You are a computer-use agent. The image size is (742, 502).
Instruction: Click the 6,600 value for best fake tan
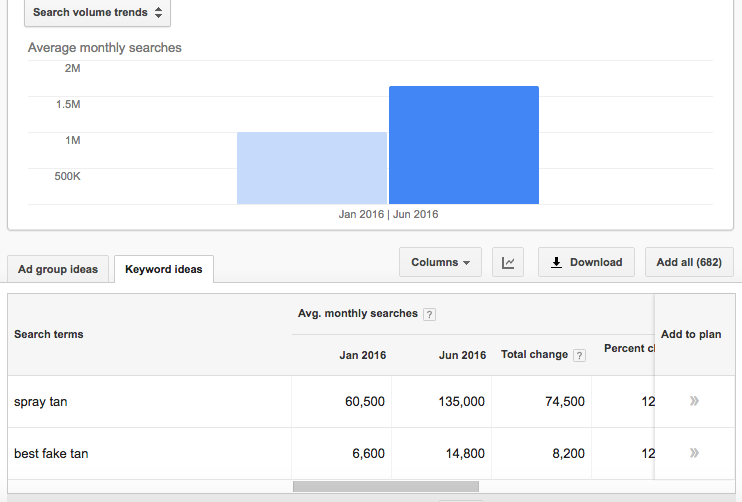pyautogui.click(x=368, y=454)
